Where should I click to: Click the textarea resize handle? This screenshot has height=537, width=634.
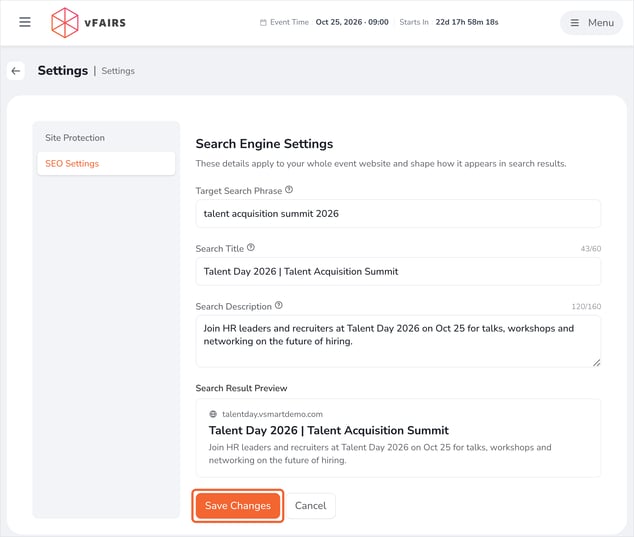[596, 363]
